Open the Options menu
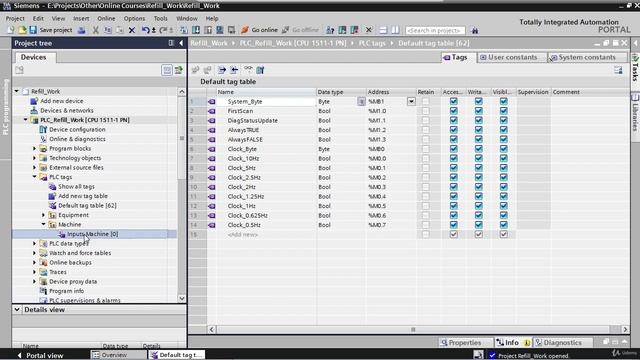The width and height of the screenshot is (640, 360). click(134, 18)
